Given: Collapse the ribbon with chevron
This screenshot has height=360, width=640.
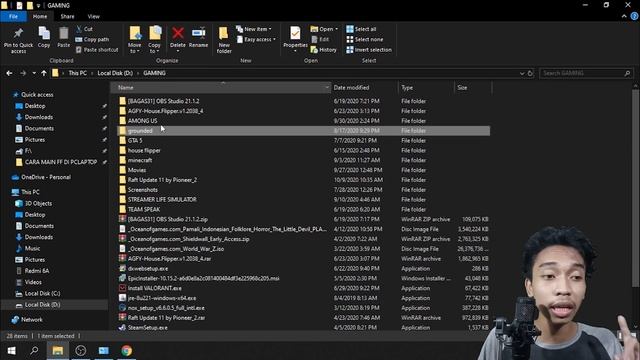Looking at the screenshot, I should (624, 16).
